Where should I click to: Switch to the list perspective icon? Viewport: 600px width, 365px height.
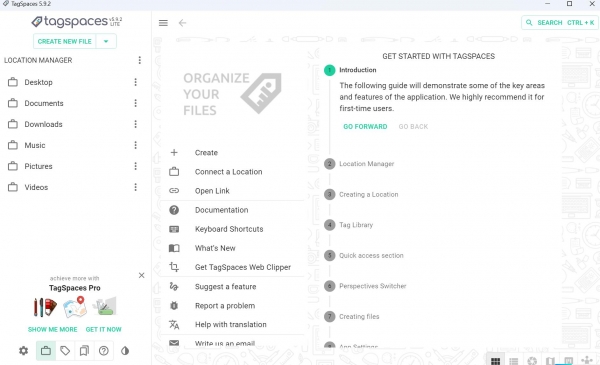[514, 361]
